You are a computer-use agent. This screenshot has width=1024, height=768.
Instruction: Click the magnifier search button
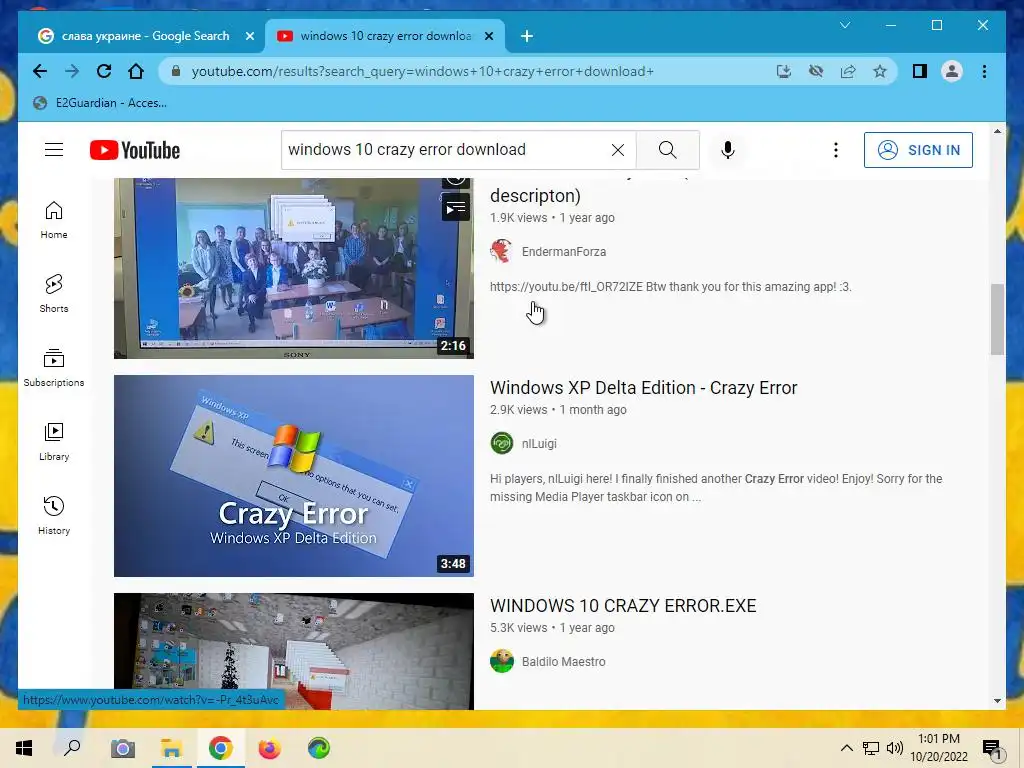[x=667, y=150]
